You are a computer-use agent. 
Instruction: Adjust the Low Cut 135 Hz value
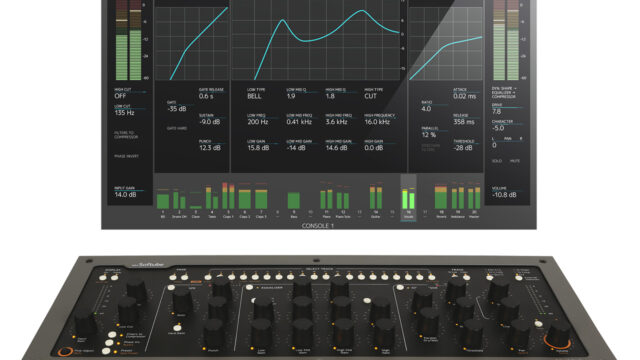pos(124,113)
